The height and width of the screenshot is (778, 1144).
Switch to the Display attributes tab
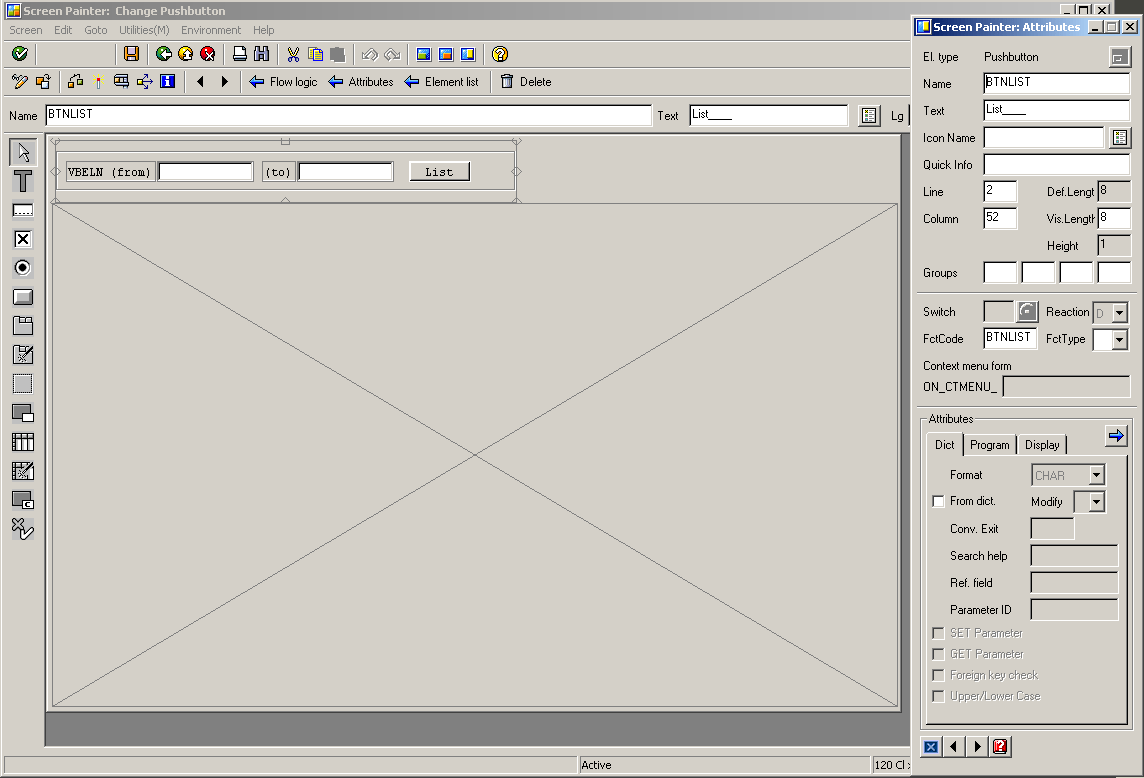1042,444
